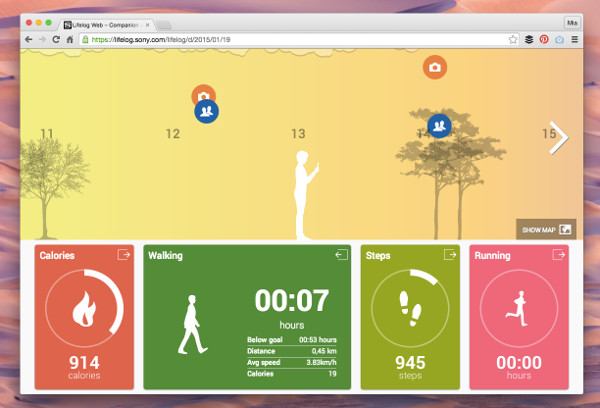Click the running person icon
The image size is (600, 408).
click(517, 308)
